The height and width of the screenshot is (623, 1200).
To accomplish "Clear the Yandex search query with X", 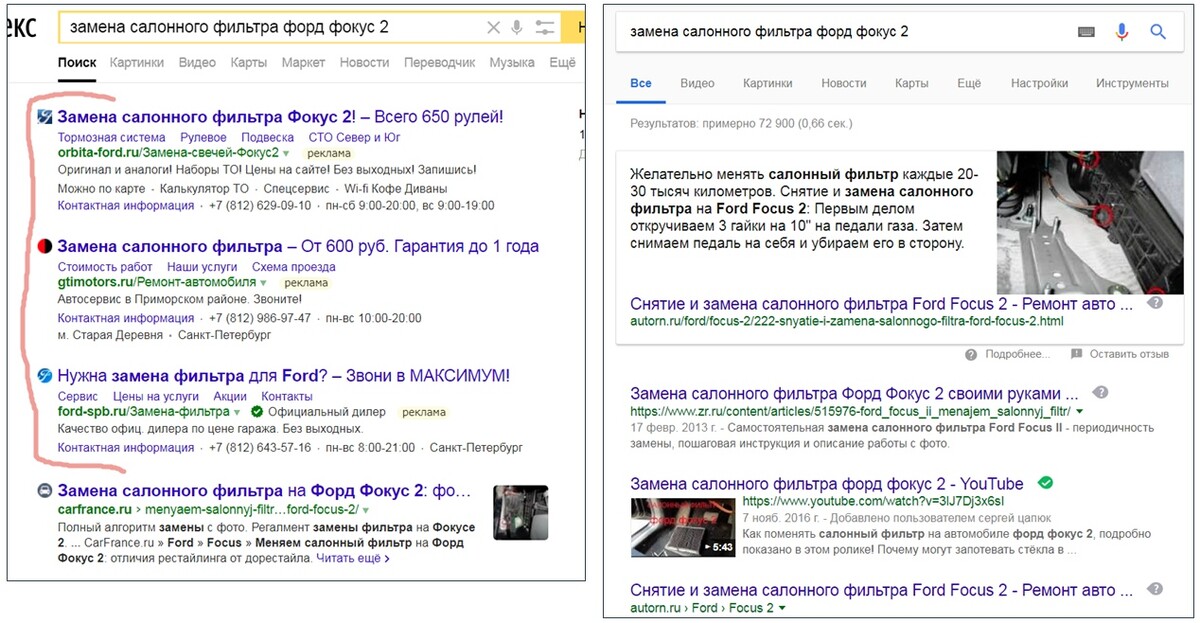I will [493, 28].
